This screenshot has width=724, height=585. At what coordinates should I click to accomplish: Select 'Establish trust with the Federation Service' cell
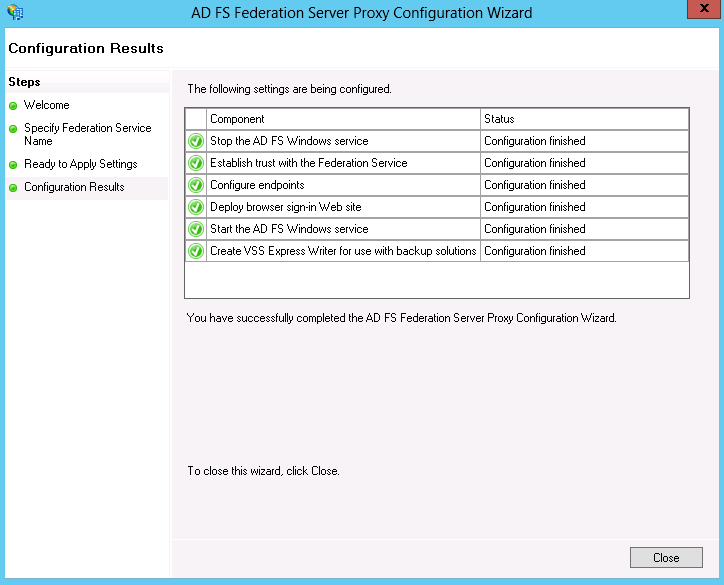pyautogui.click(x=343, y=163)
